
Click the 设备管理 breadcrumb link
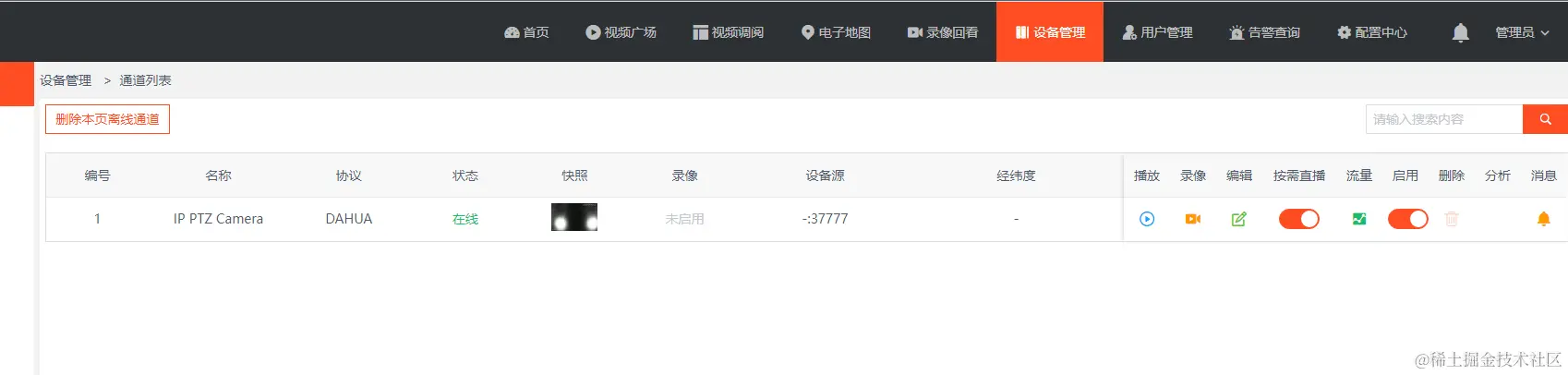pyautogui.click(x=66, y=80)
